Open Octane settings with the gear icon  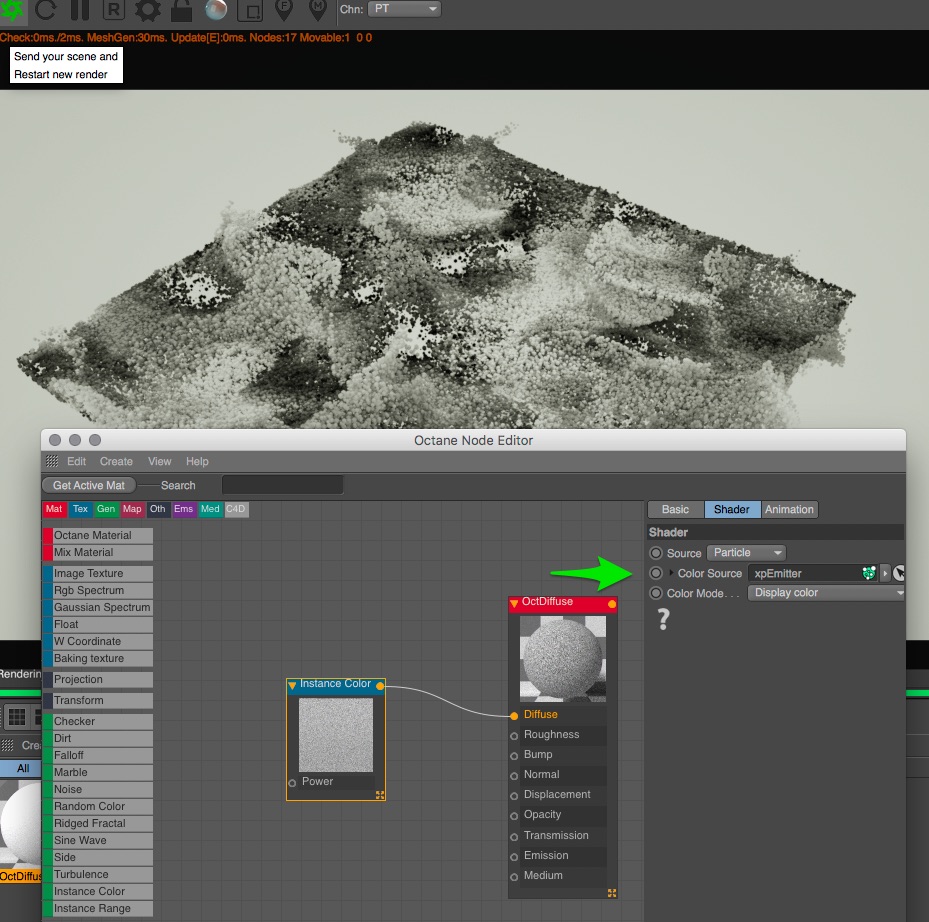click(148, 11)
